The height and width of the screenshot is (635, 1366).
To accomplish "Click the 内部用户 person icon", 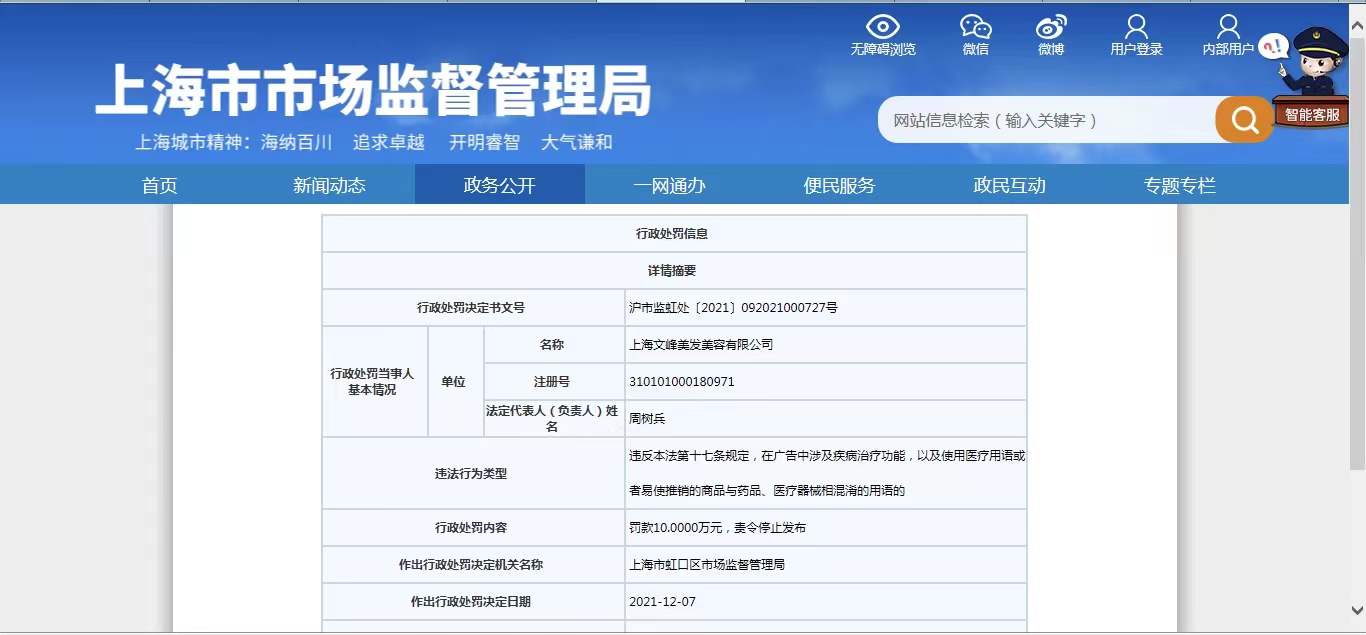I will click(x=1228, y=27).
